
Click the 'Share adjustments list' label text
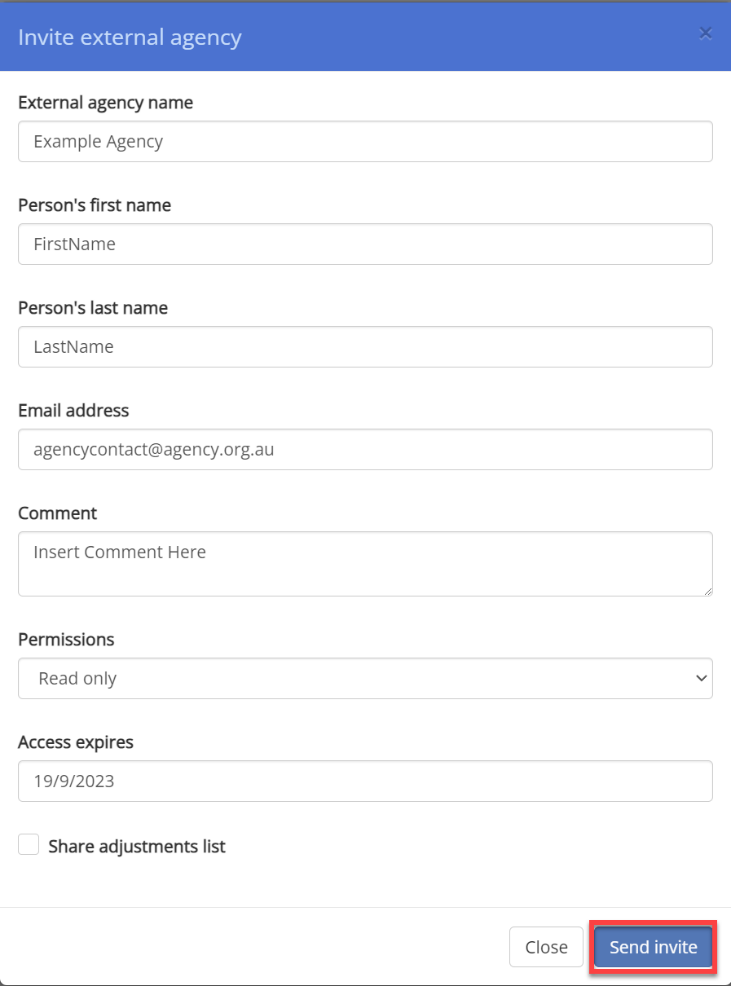coord(137,846)
